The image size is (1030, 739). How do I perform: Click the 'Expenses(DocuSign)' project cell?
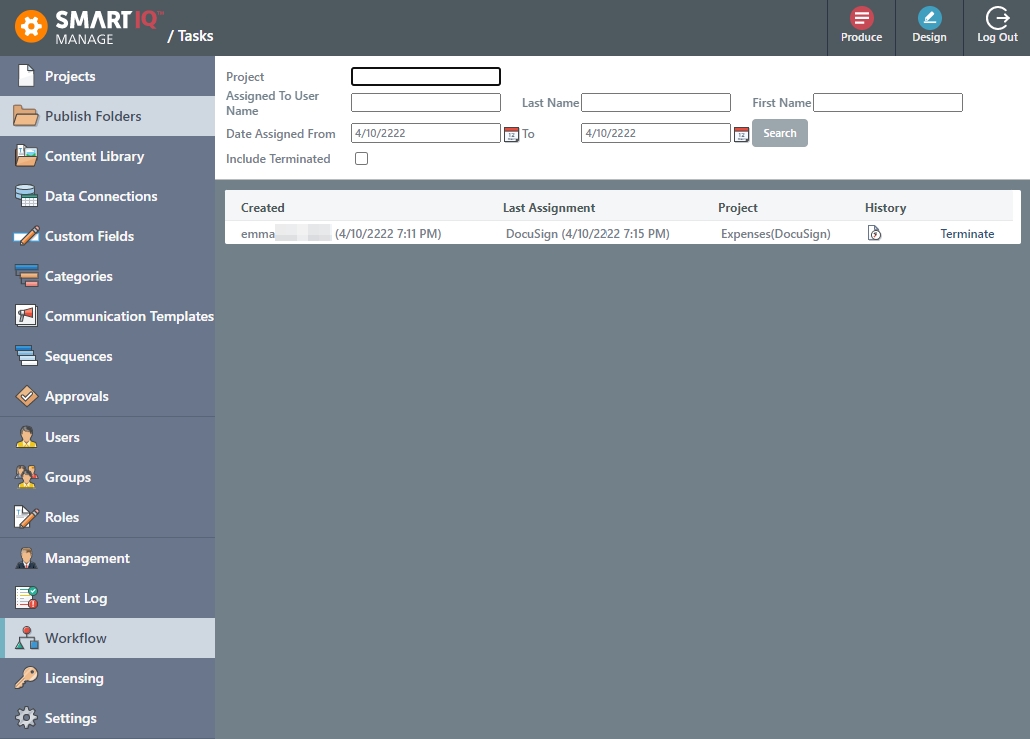point(776,234)
